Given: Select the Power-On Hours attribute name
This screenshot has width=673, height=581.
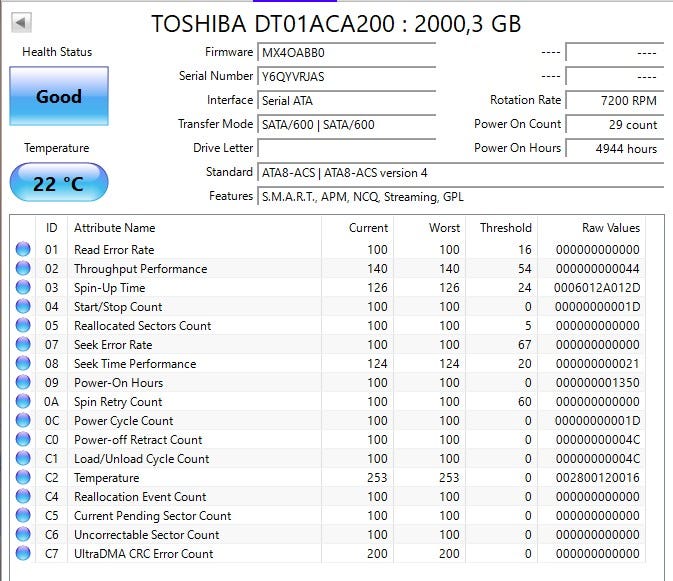Looking at the screenshot, I should tap(118, 382).
